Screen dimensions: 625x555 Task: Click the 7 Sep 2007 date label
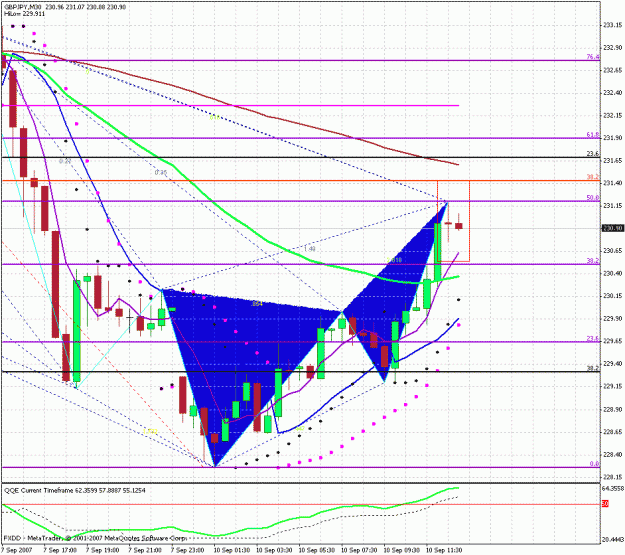coord(17,550)
